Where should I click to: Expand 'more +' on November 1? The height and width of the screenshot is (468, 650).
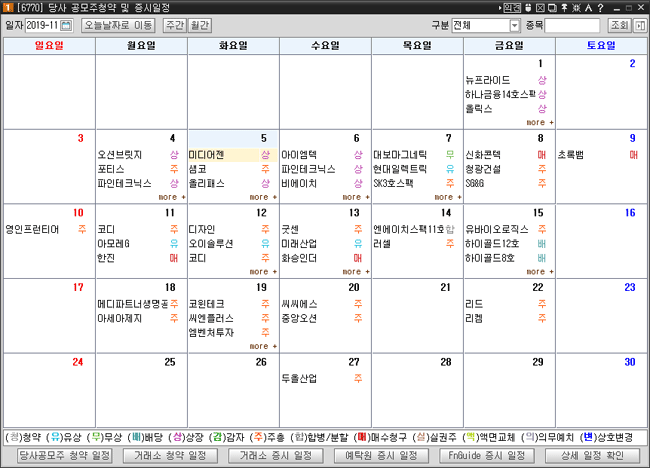pyautogui.click(x=540, y=122)
